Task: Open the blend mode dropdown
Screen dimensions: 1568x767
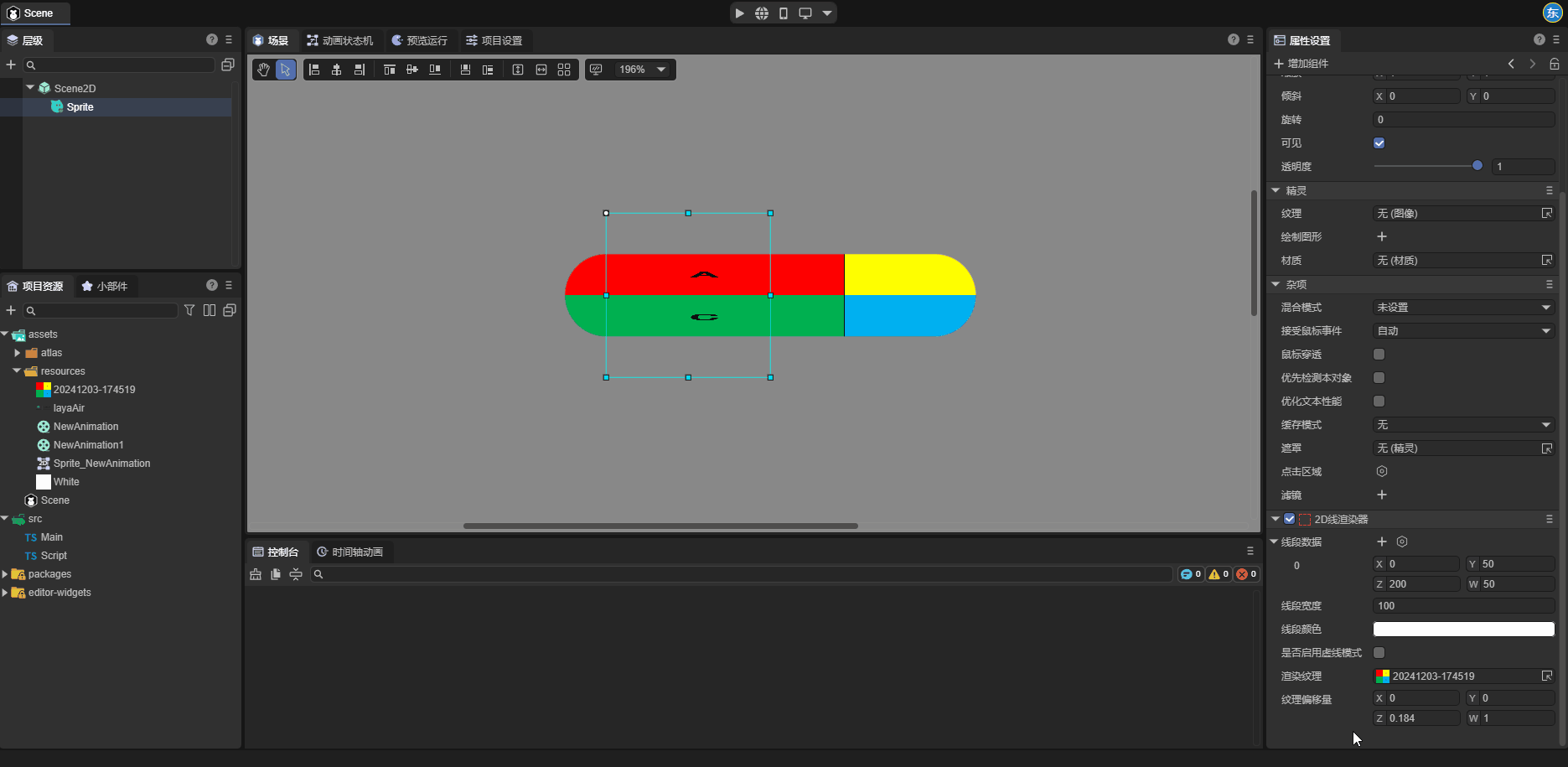Action: click(1463, 308)
